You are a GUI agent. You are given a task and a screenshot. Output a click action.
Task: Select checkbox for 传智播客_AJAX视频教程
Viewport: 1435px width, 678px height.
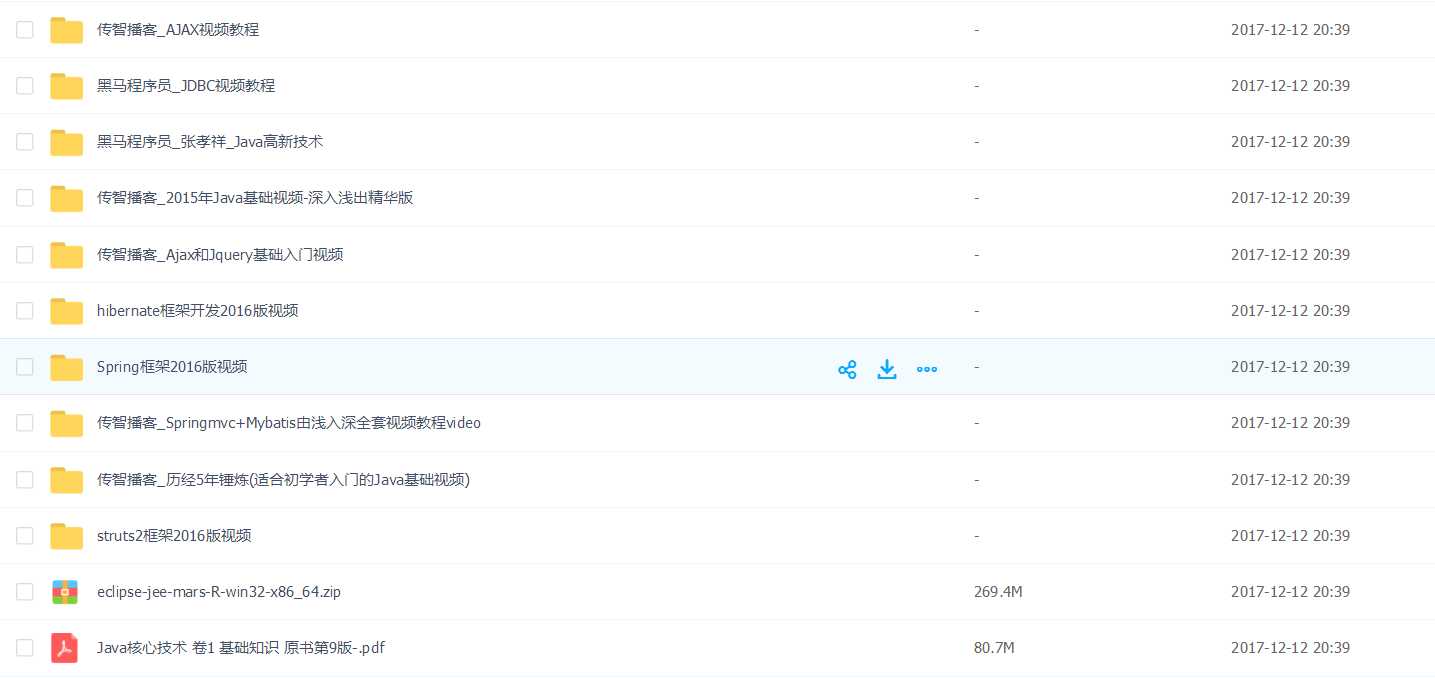click(x=25, y=30)
